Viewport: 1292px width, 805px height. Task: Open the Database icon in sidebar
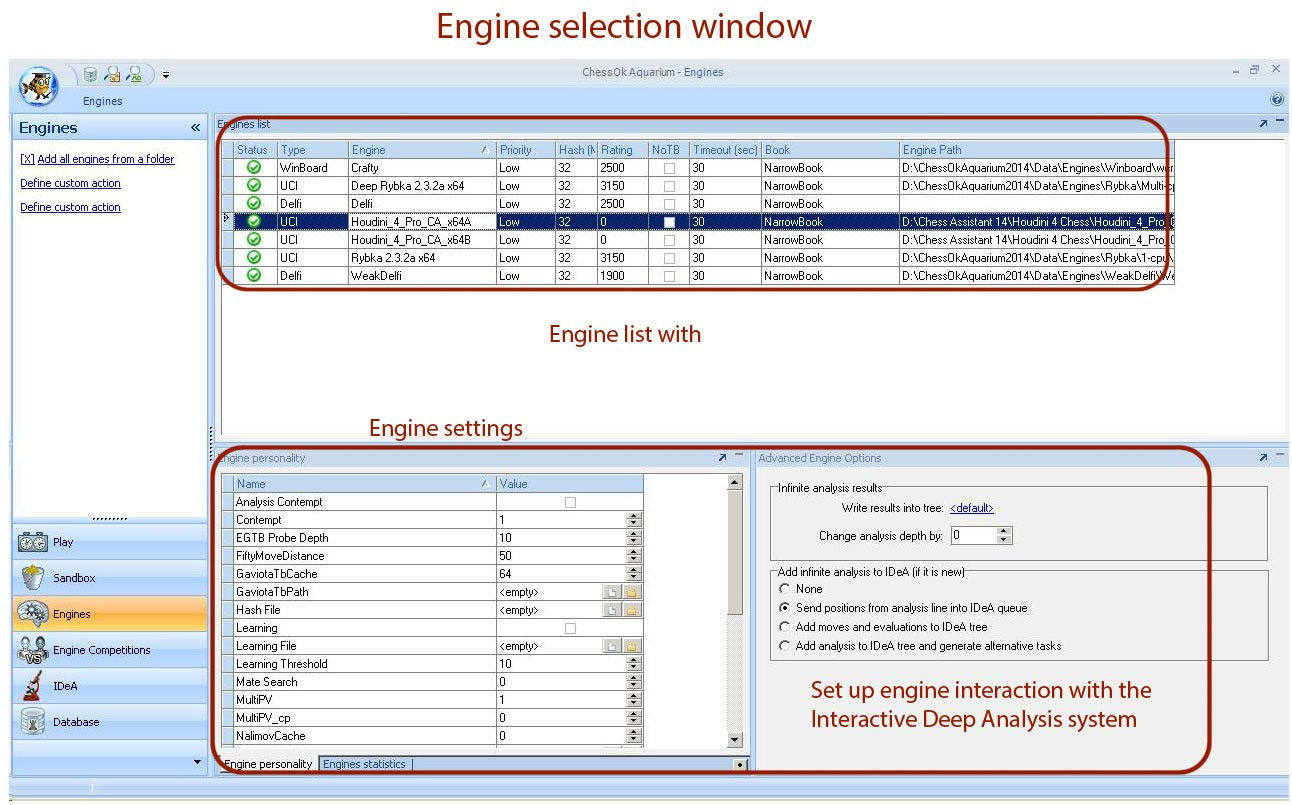click(33, 722)
